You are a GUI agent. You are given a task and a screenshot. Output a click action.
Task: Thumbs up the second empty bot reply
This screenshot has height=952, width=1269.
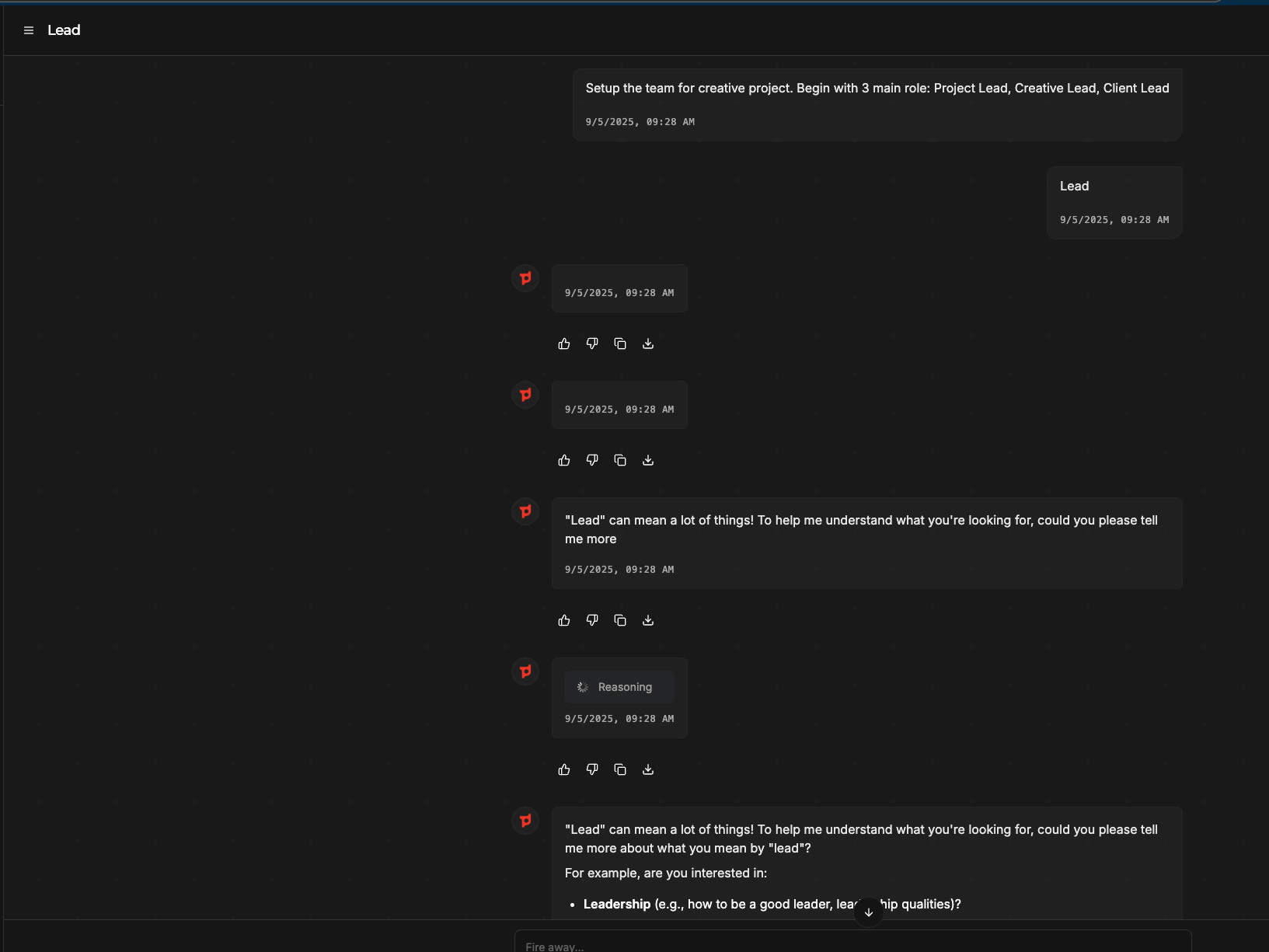pyautogui.click(x=564, y=460)
